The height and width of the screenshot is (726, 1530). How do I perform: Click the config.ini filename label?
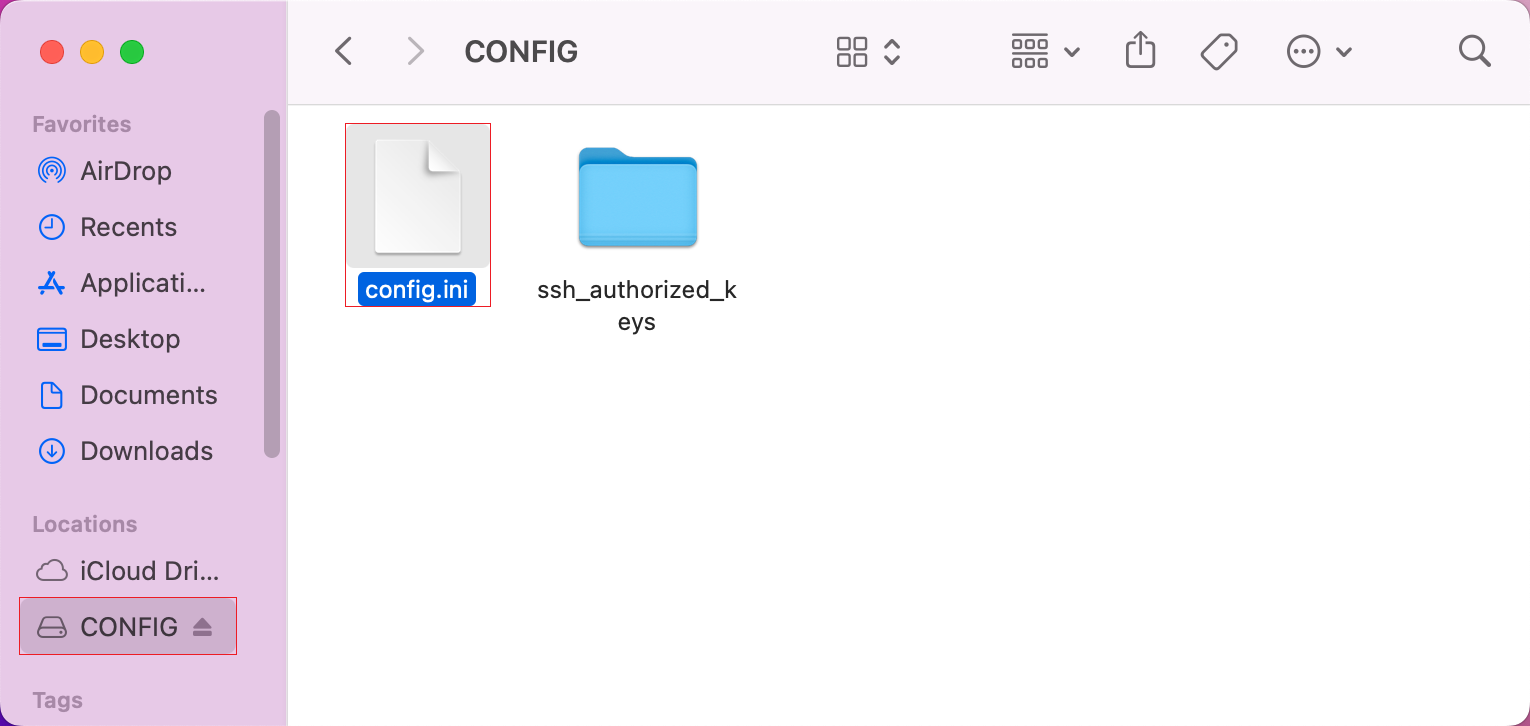coord(417,290)
